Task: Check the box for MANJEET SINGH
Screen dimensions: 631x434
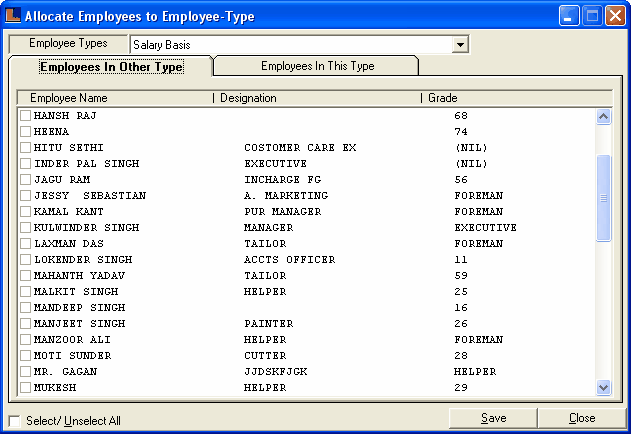Action: [x=25, y=323]
